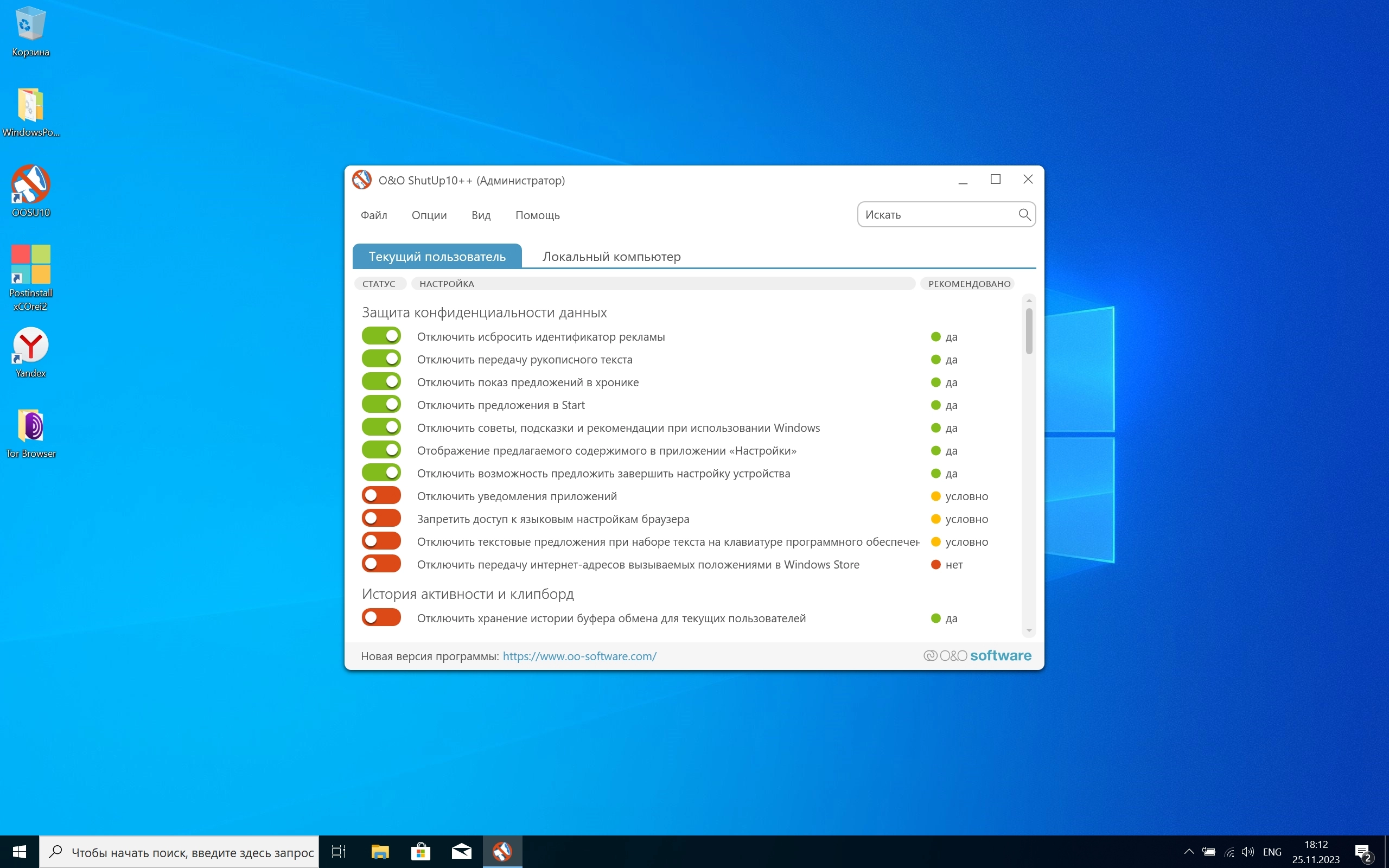This screenshot has width=1389, height=868.
Task: Toggle 'Отключить предложения в Start' switch
Action: pos(381,404)
